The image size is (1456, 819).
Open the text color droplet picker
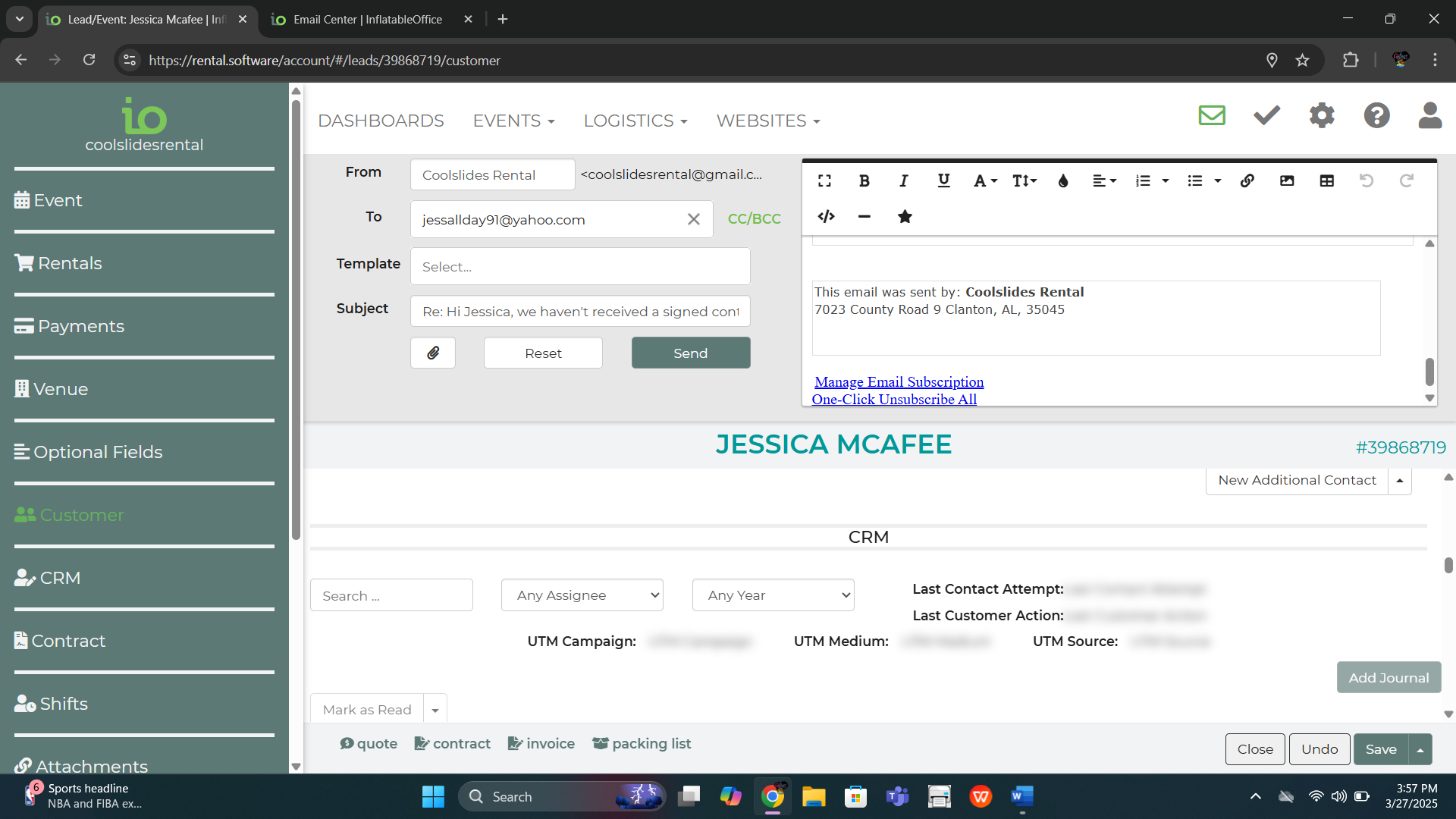coord(1063,181)
